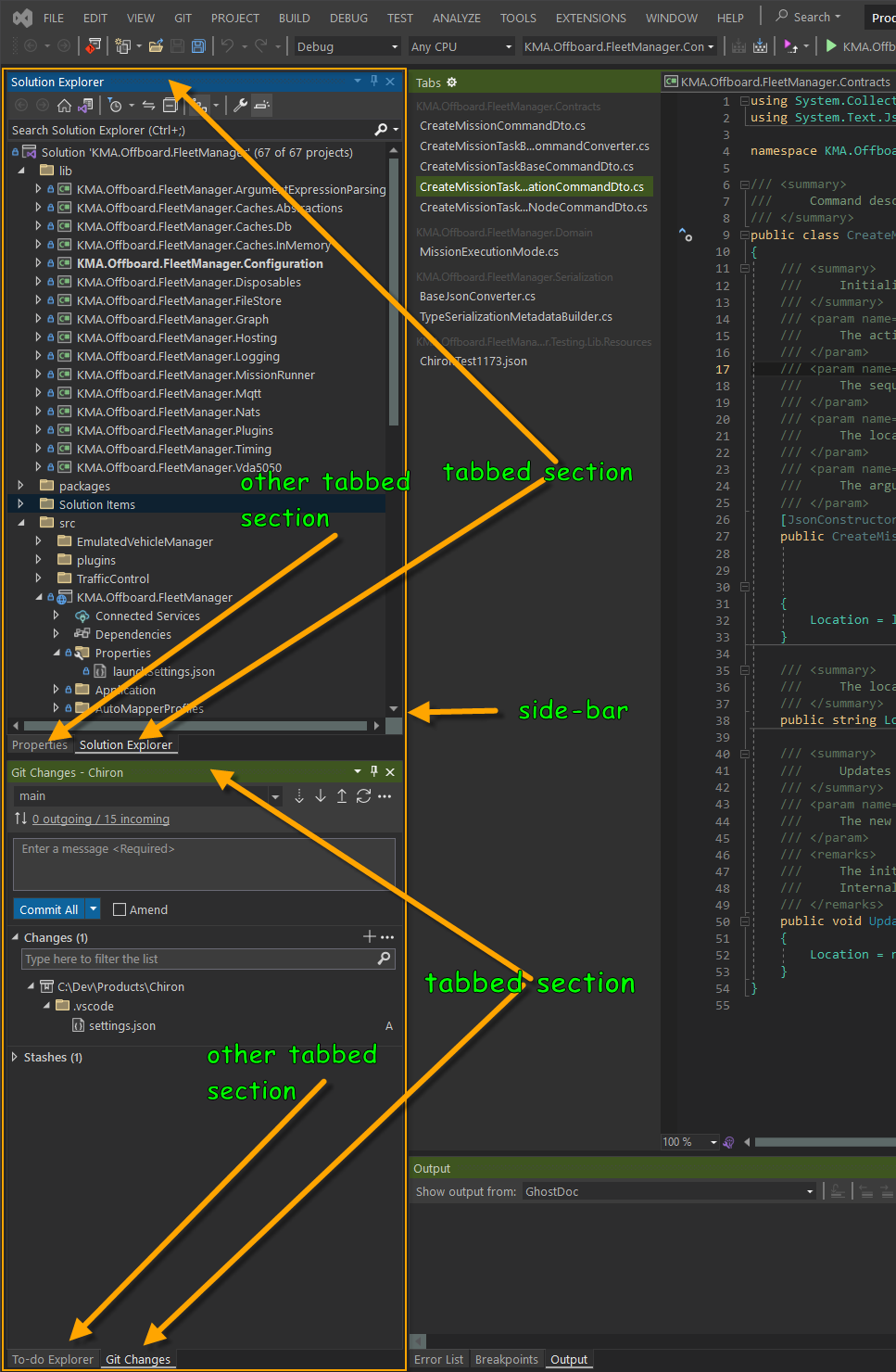Open the 100% zoom level selector in the editor
Viewport: 896px width, 1372px height.
[x=689, y=1141]
